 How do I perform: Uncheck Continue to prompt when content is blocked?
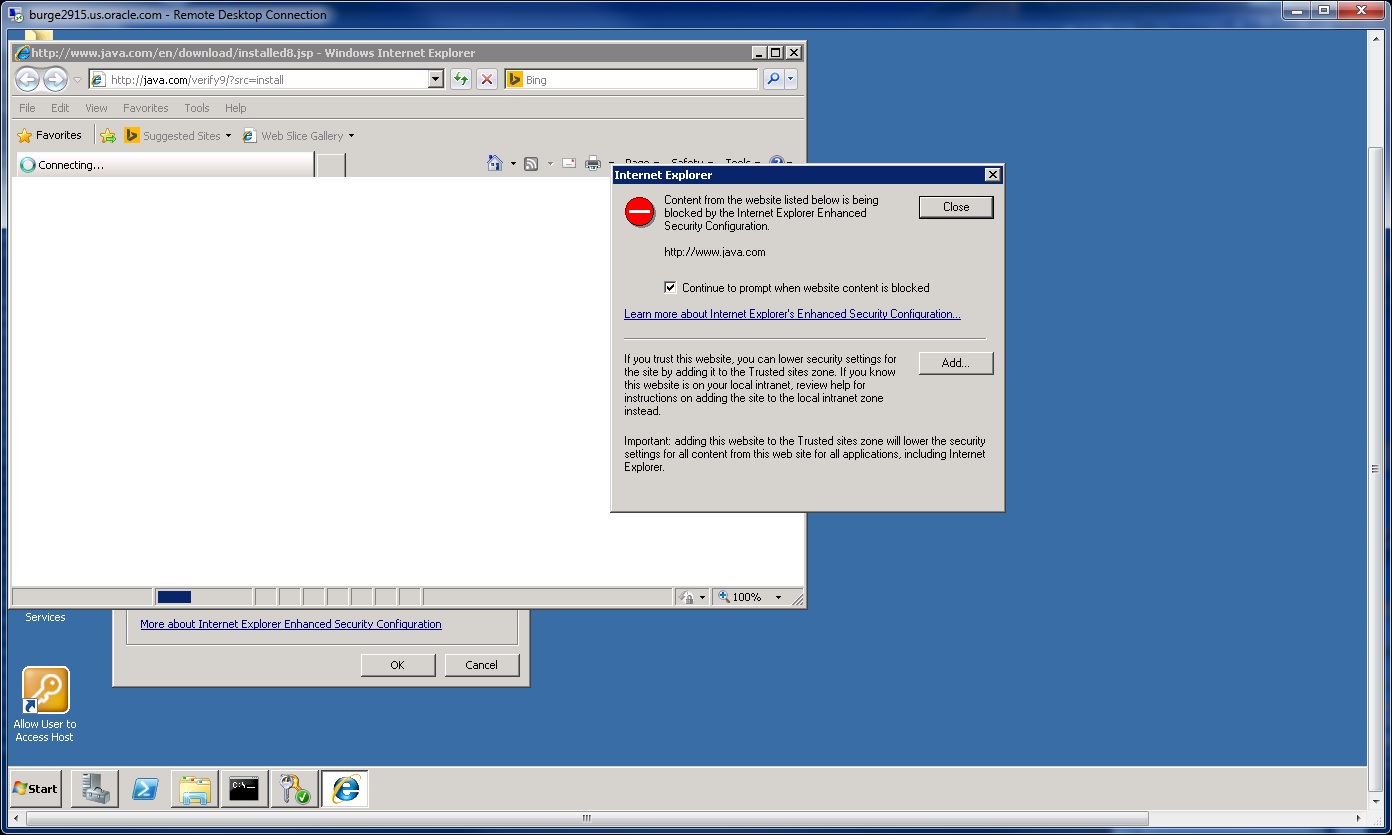click(670, 288)
